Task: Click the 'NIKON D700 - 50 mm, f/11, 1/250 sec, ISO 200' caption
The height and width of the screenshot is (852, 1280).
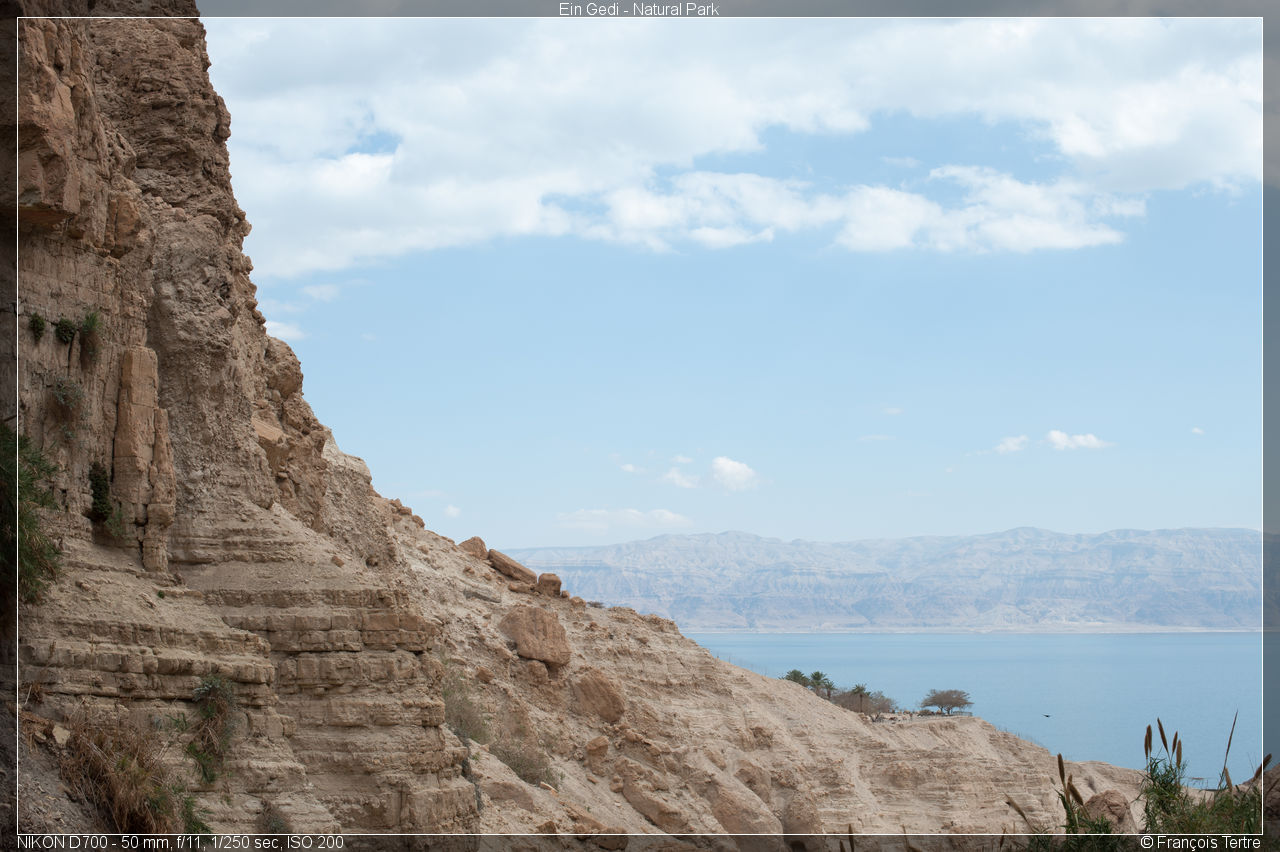Action: click(x=180, y=842)
